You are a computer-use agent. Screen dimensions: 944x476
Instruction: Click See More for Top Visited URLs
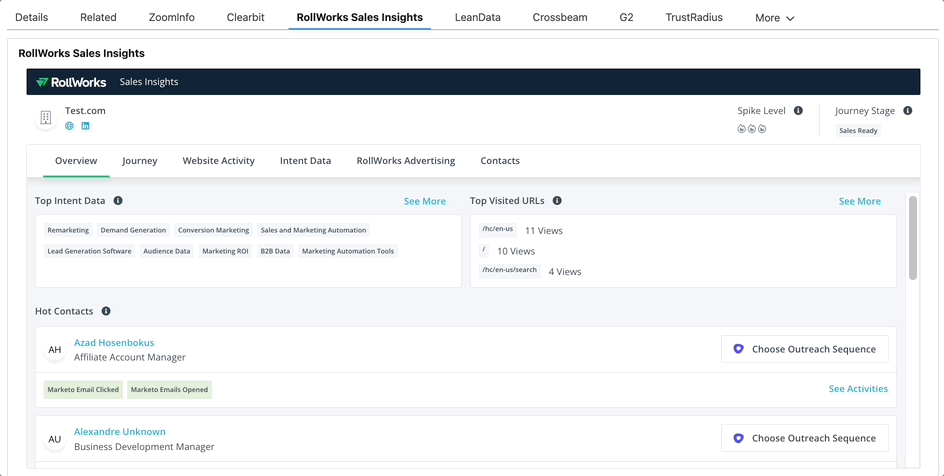pyautogui.click(x=859, y=201)
